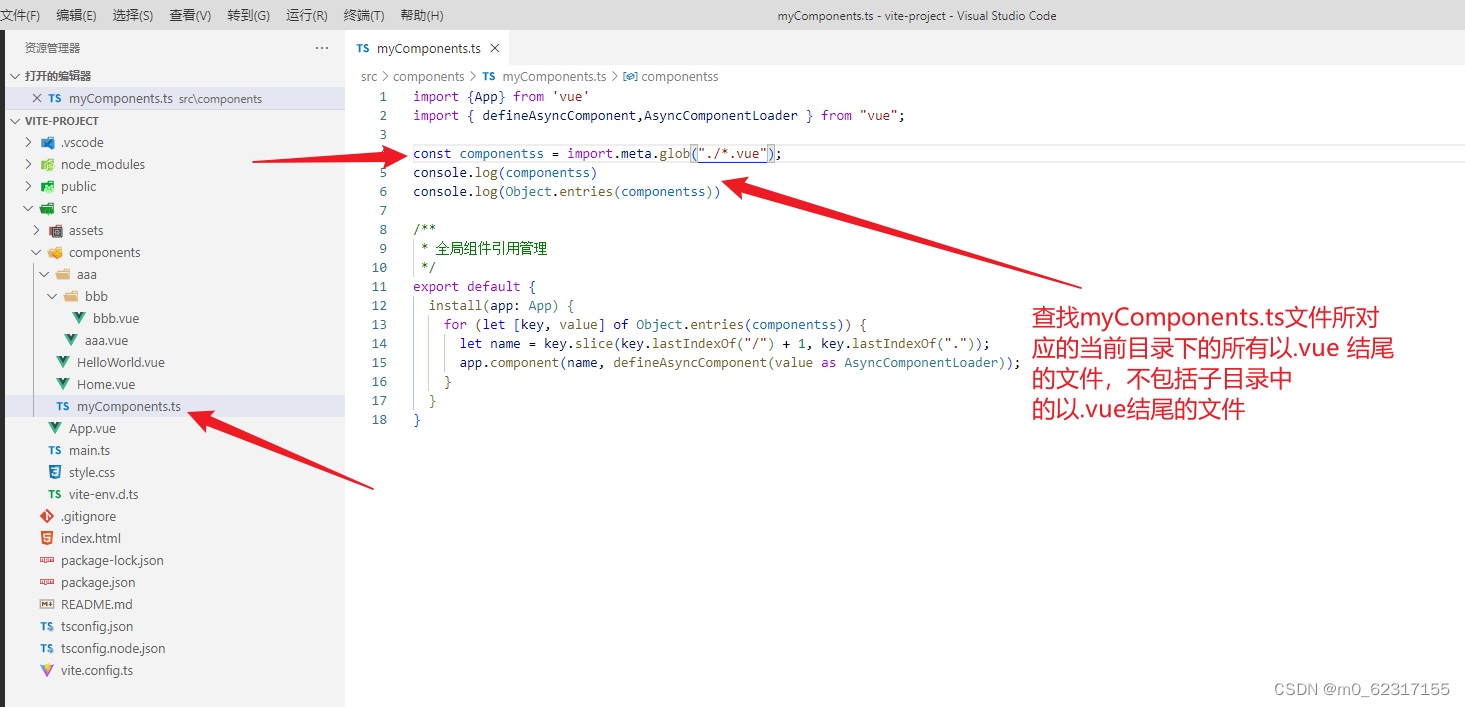Open the 文件(F) menu
The width and height of the screenshot is (1465, 707).
coord(20,15)
